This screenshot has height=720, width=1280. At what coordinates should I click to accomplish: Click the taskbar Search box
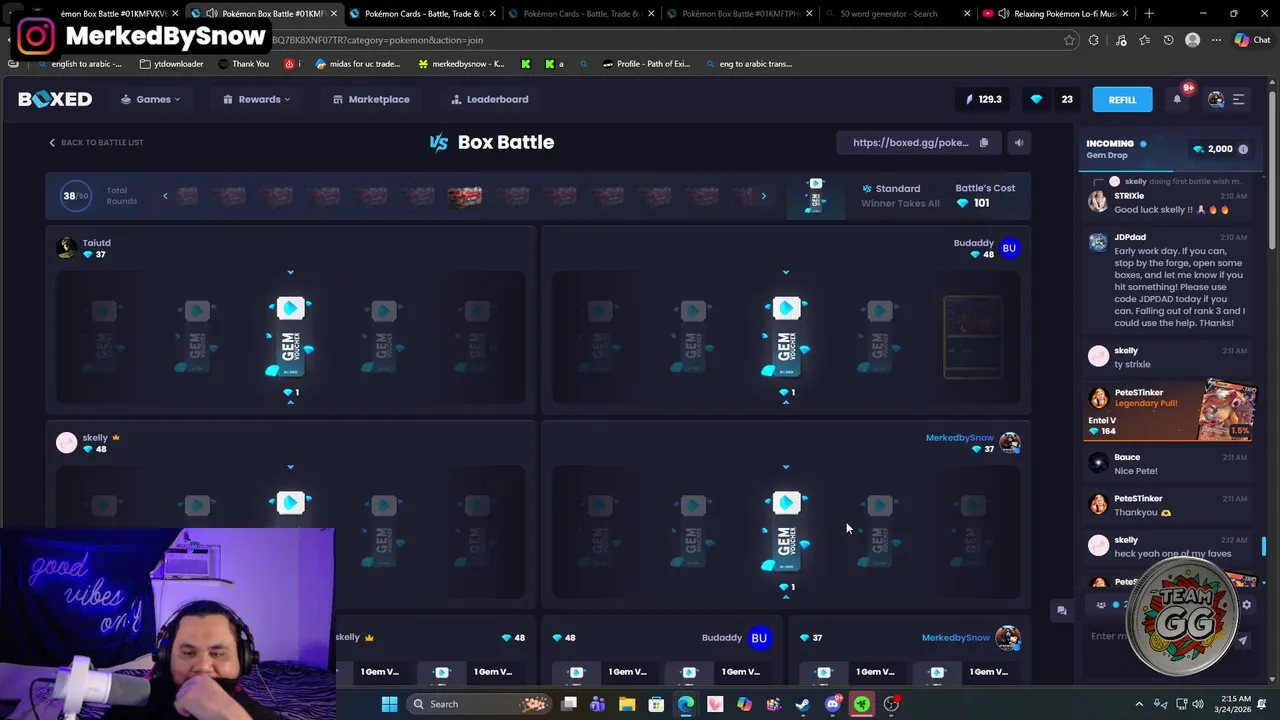[480, 704]
